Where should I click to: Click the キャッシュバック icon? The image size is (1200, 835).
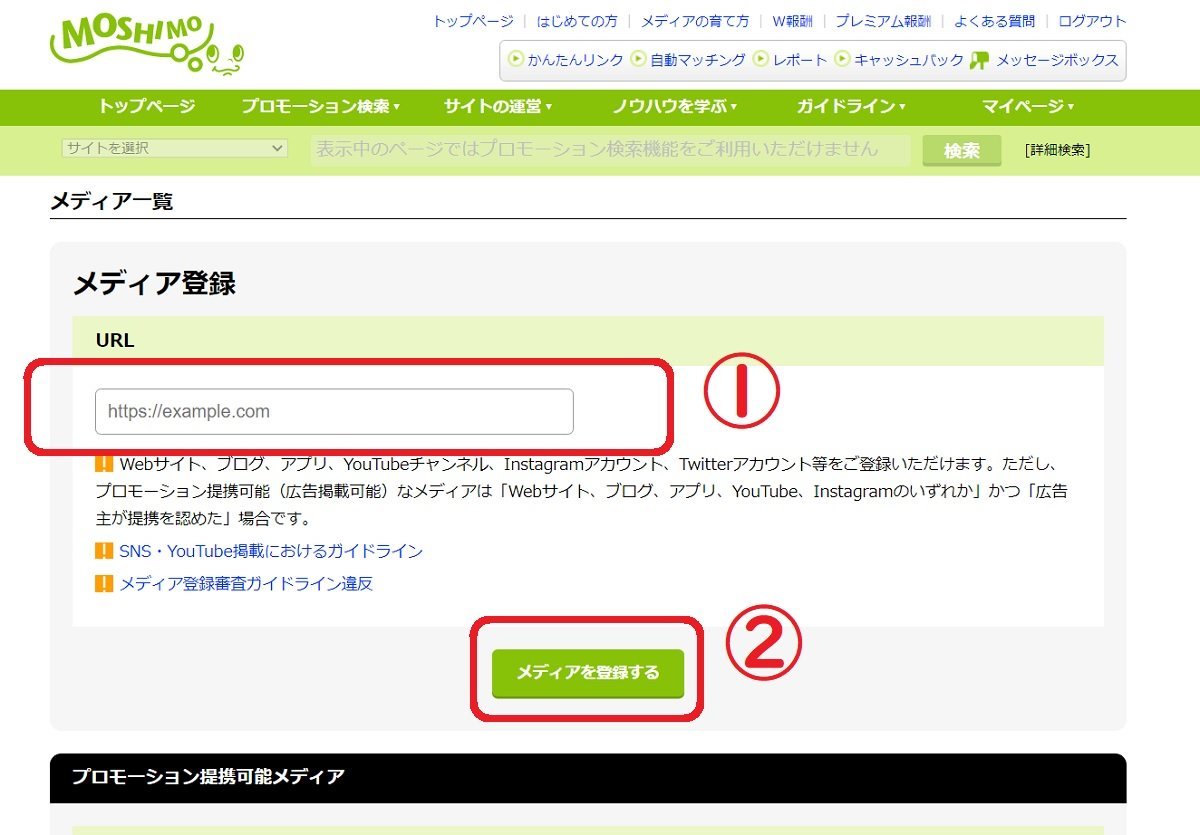coord(841,60)
